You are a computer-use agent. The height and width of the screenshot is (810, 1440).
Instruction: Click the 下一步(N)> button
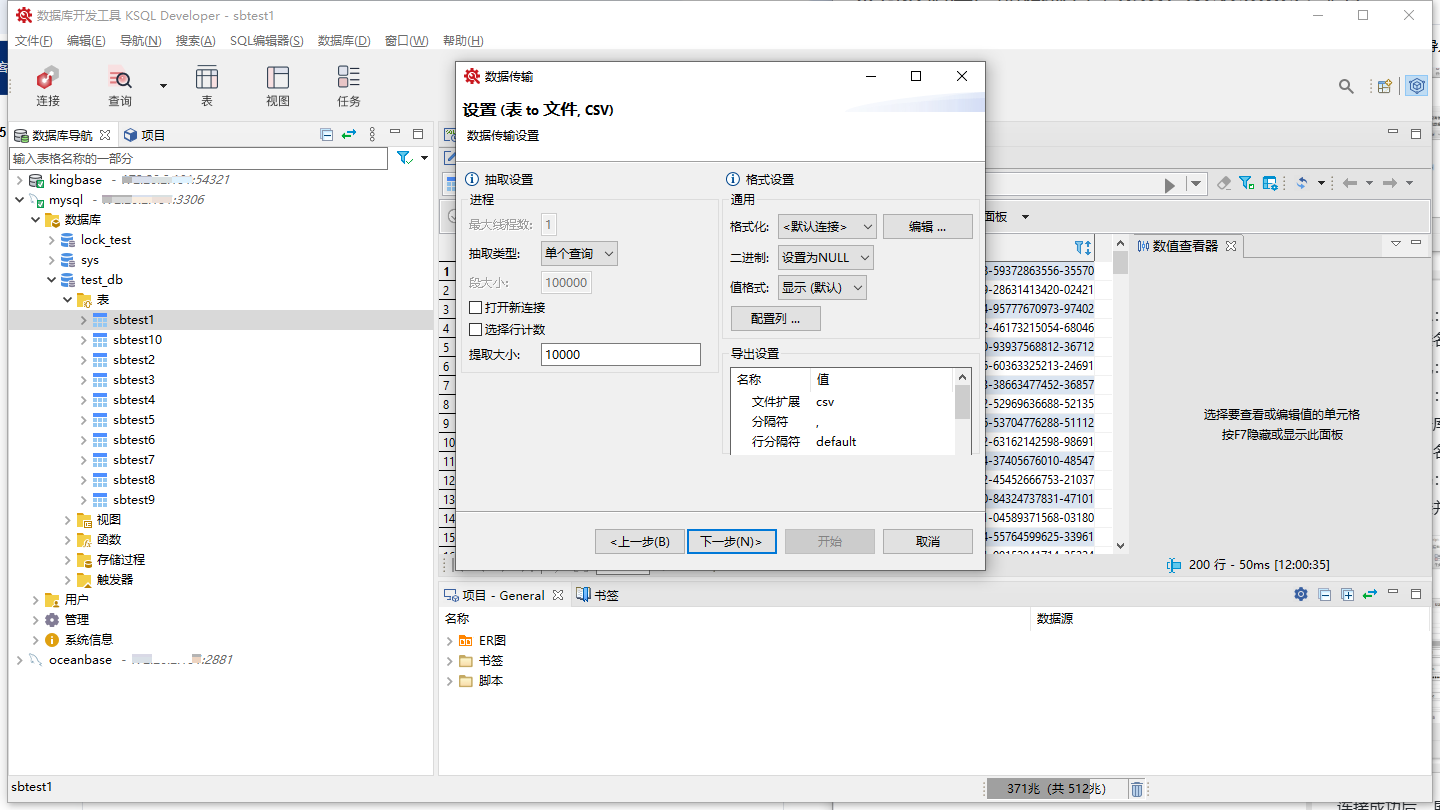click(732, 542)
